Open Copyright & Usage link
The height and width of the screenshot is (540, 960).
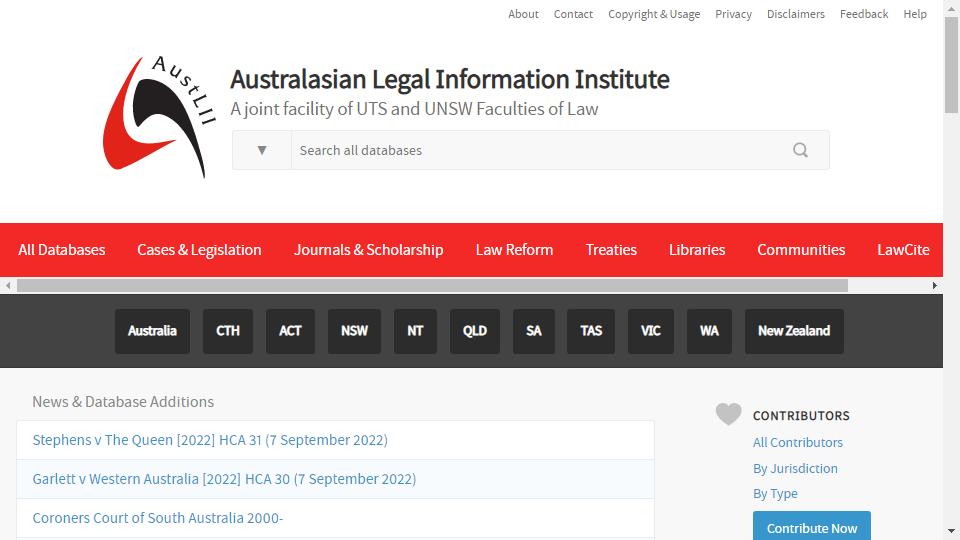(x=654, y=14)
